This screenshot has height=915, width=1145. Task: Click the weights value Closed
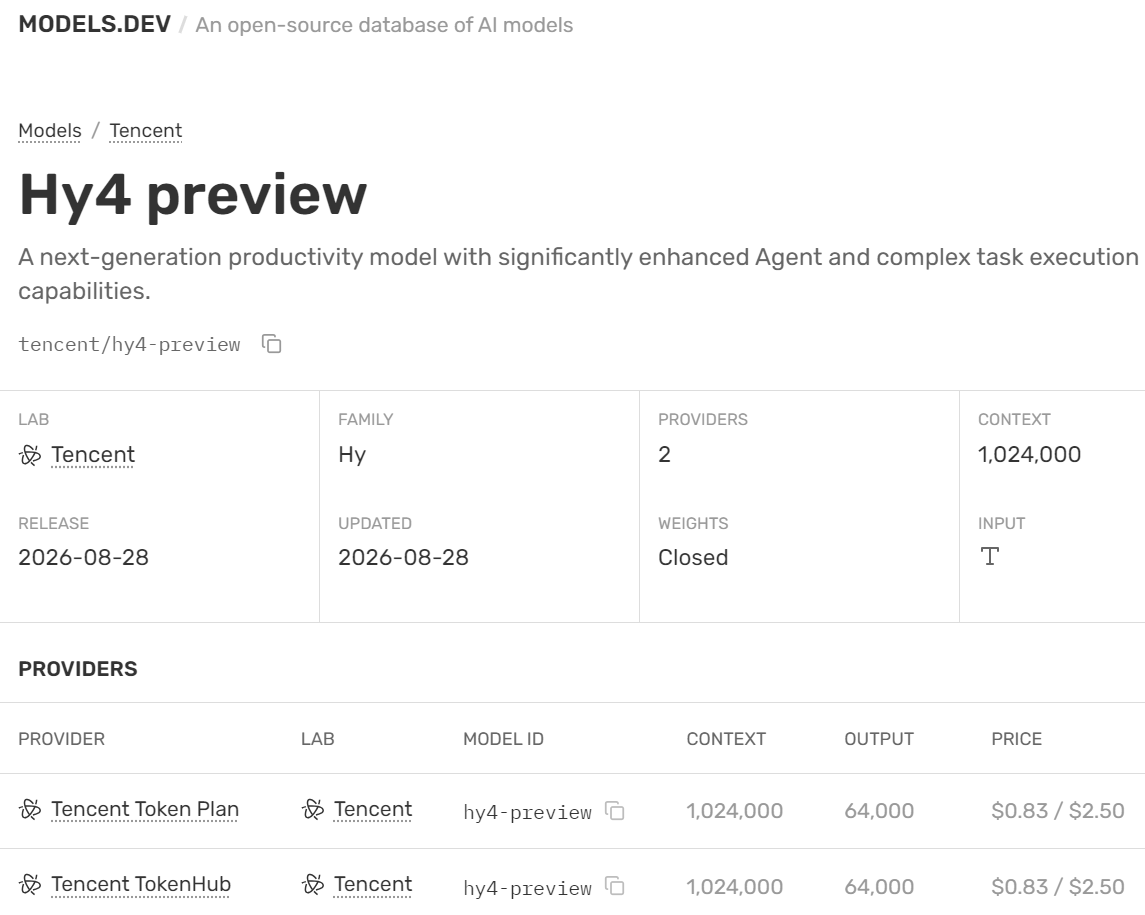[x=693, y=557]
